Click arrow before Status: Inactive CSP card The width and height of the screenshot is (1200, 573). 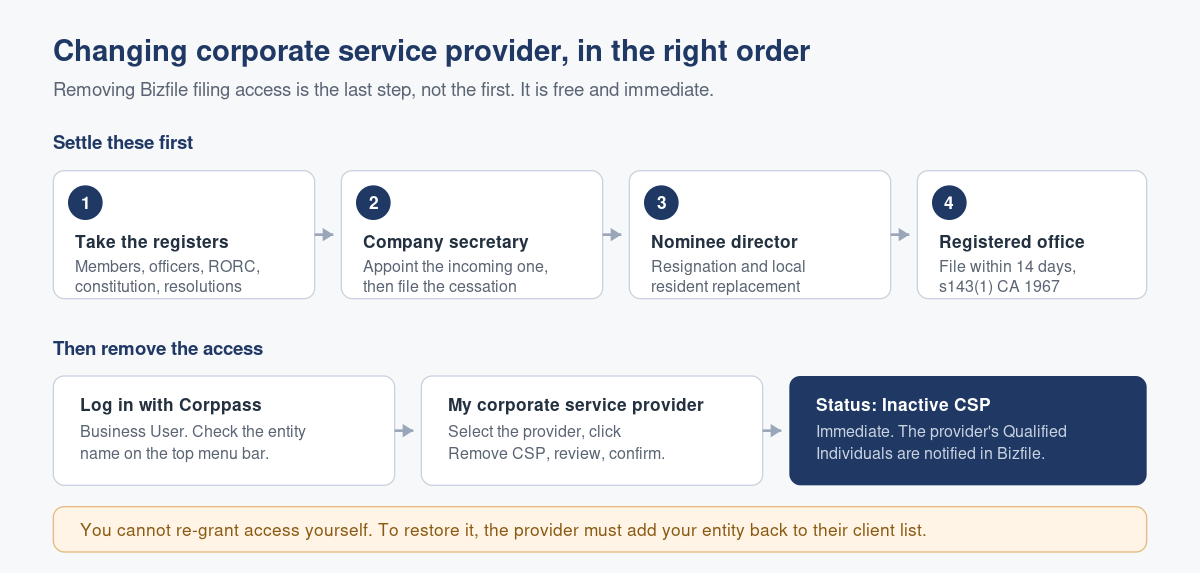coord(773,431)
